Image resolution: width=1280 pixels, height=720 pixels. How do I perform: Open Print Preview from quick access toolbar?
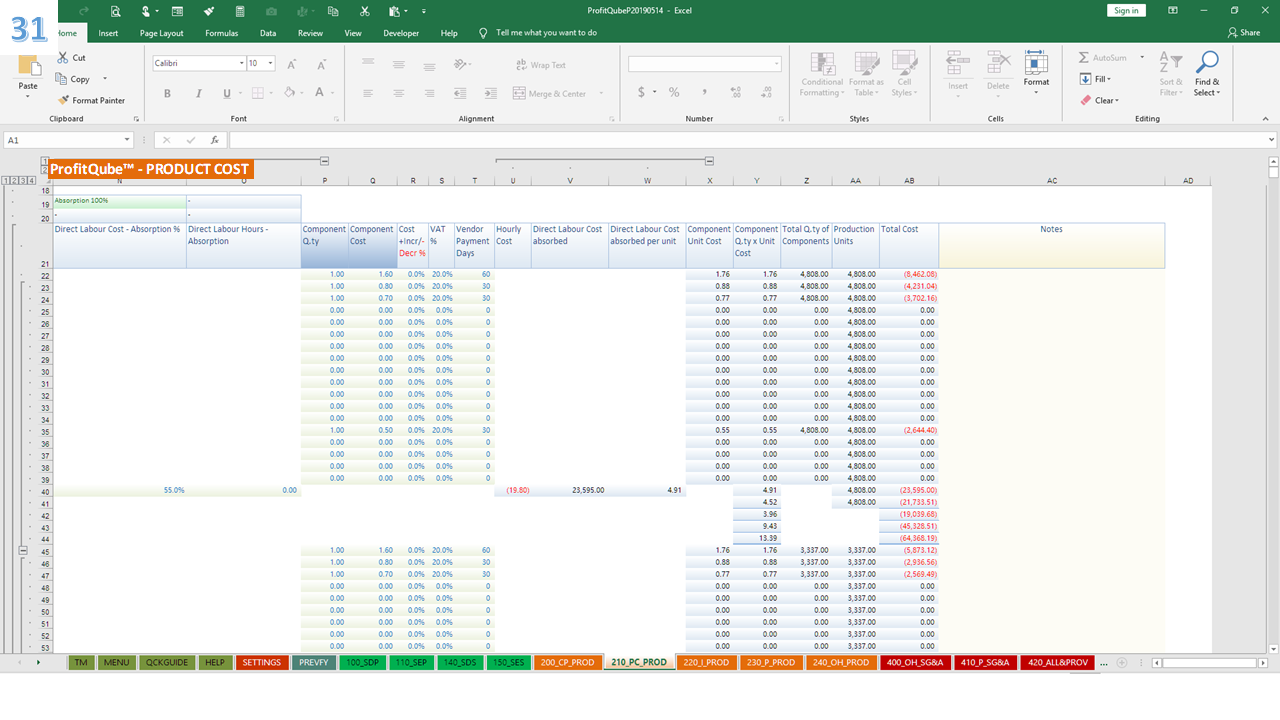pyautogui.click(x=116, y=11)
